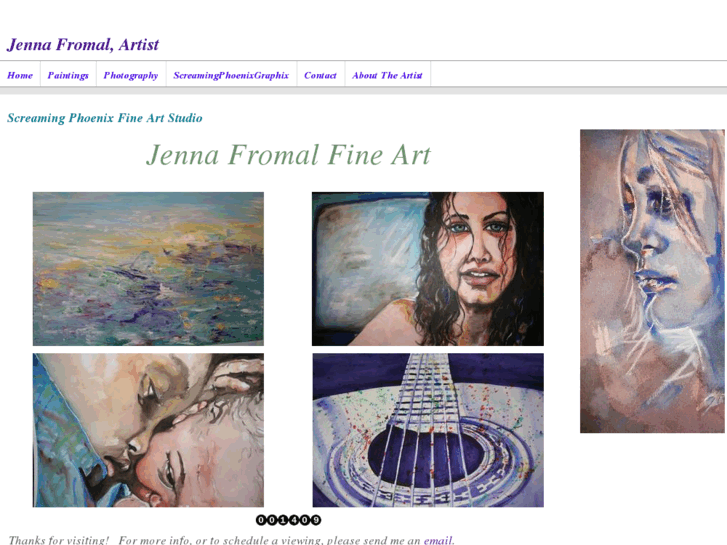Click the last digit 9 of counter
The image size is (727, 545).
coord(315,520)
